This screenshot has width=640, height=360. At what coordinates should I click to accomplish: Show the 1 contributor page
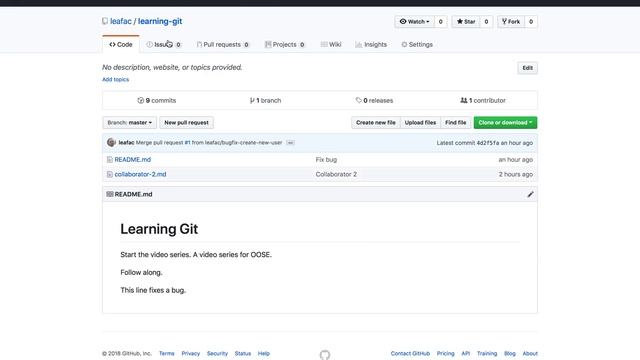click(x=483, y=100)
